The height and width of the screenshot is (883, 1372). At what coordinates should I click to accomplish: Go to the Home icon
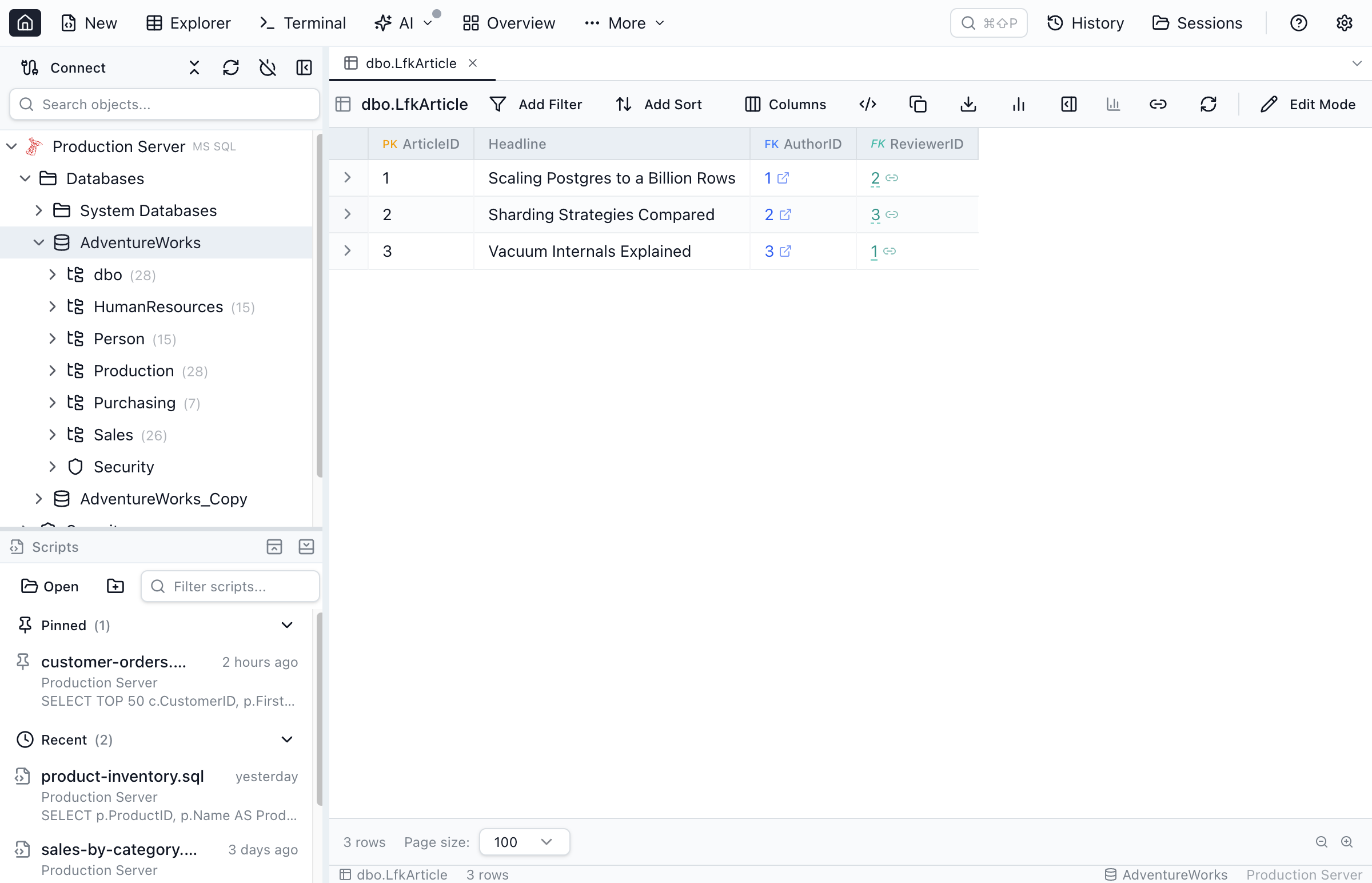pyautogui.click(x=25, y=23)
